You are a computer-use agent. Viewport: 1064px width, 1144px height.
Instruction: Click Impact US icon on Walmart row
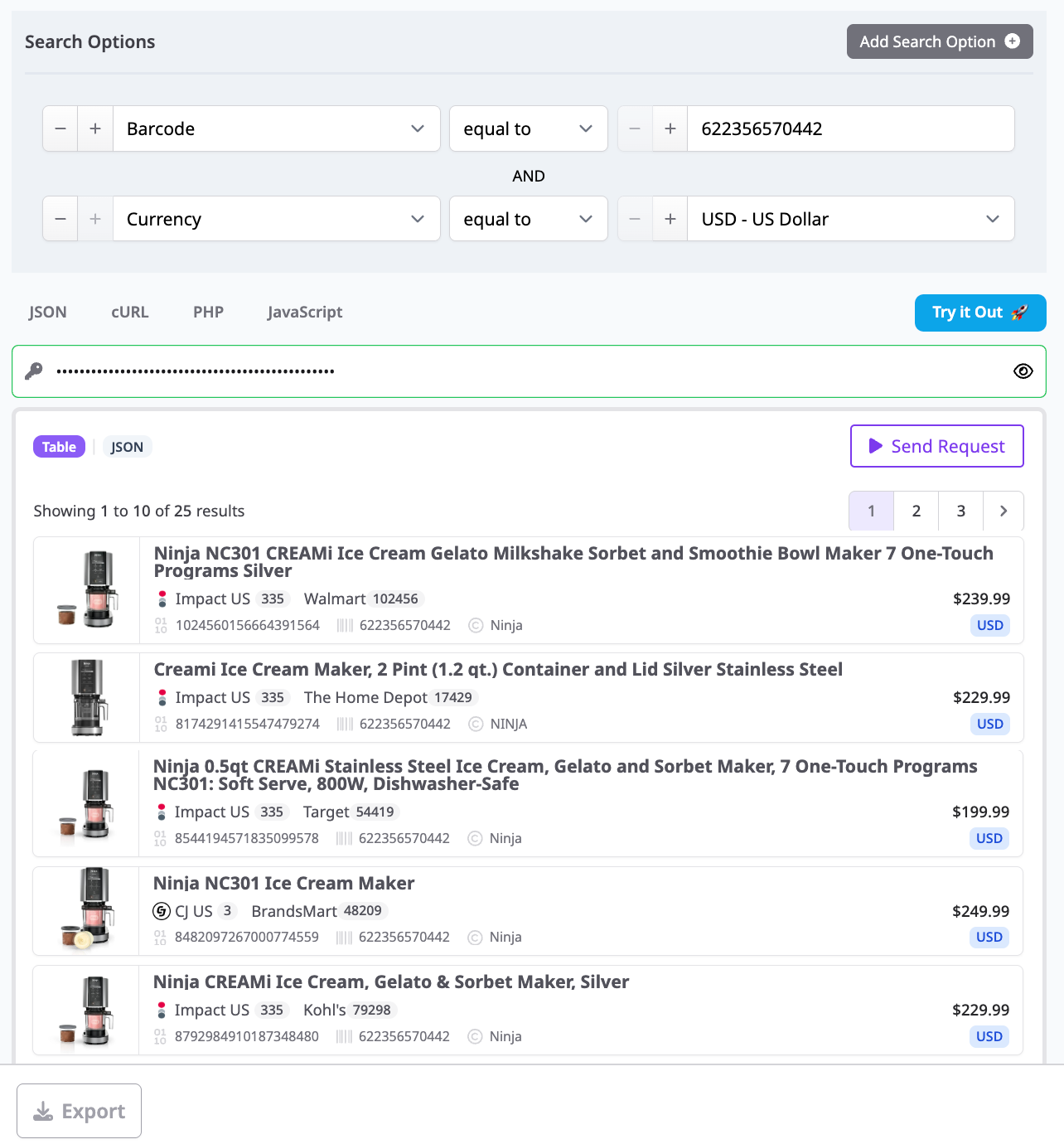pyautogui.click(x=162, y=599)
